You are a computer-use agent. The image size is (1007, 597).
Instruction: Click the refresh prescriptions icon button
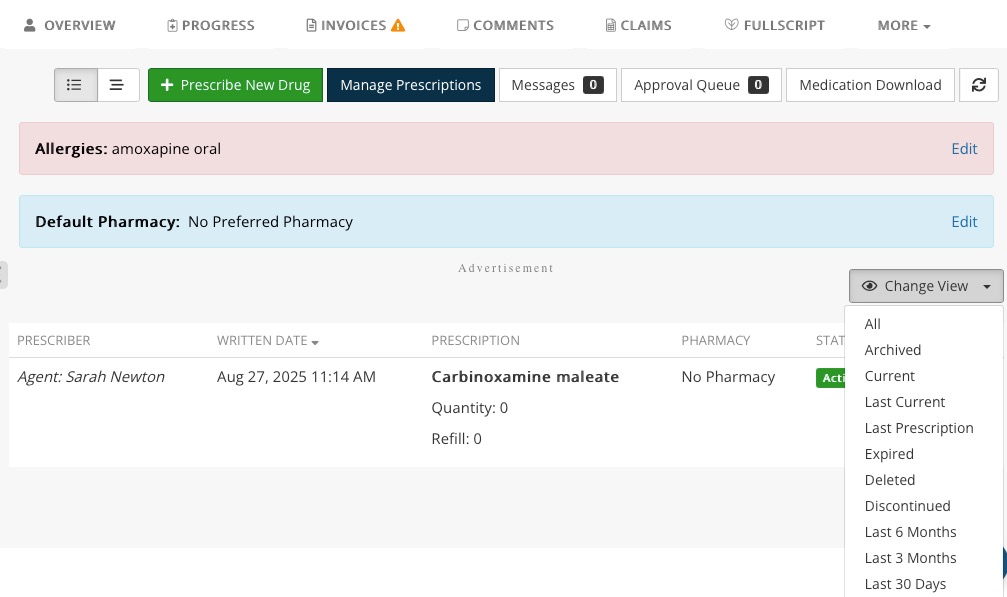978,85
